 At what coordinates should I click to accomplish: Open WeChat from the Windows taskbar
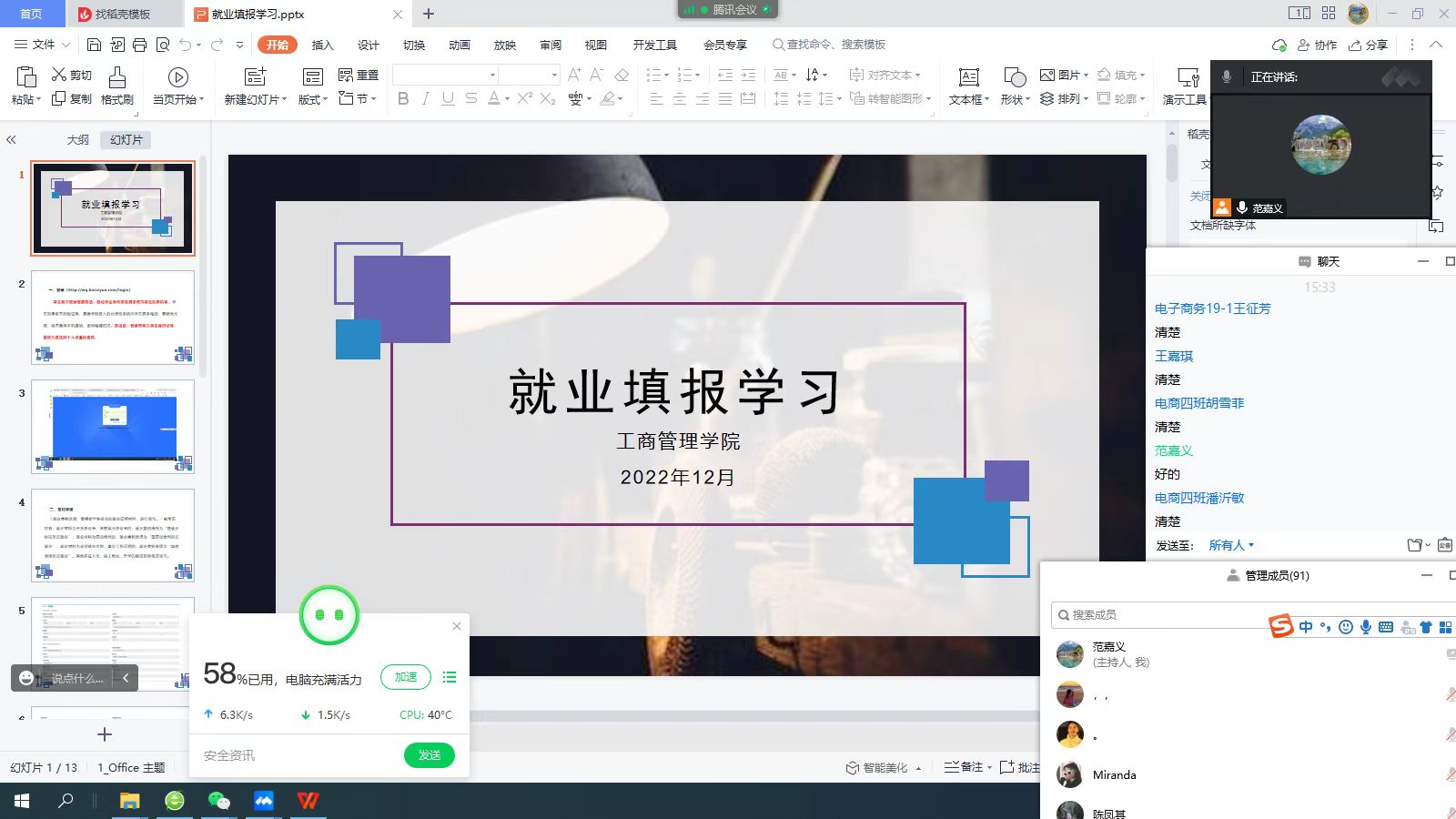coord(218,801)
